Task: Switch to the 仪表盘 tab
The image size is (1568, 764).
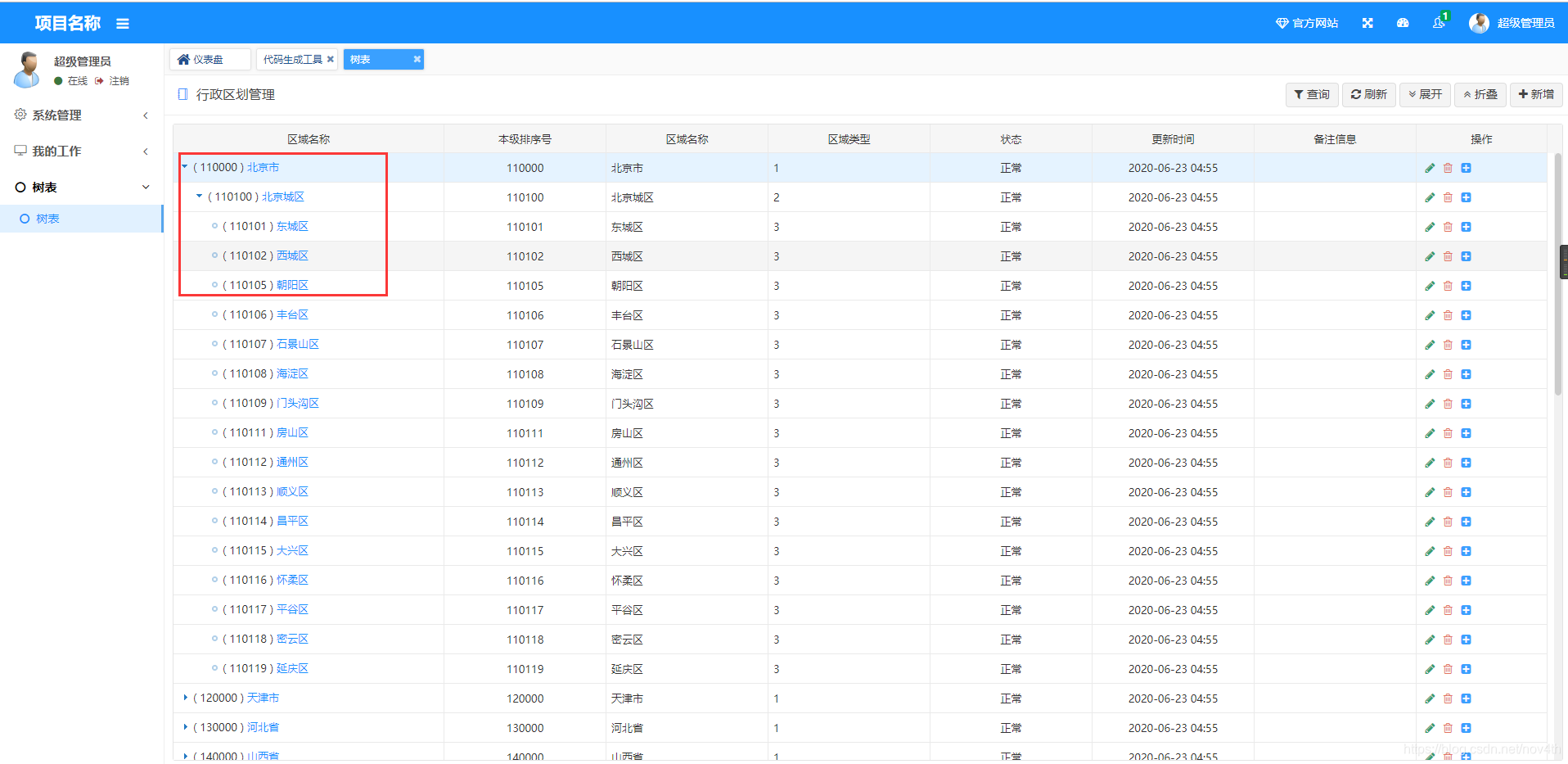Action: pyautogui.click(x=210, y=59)
